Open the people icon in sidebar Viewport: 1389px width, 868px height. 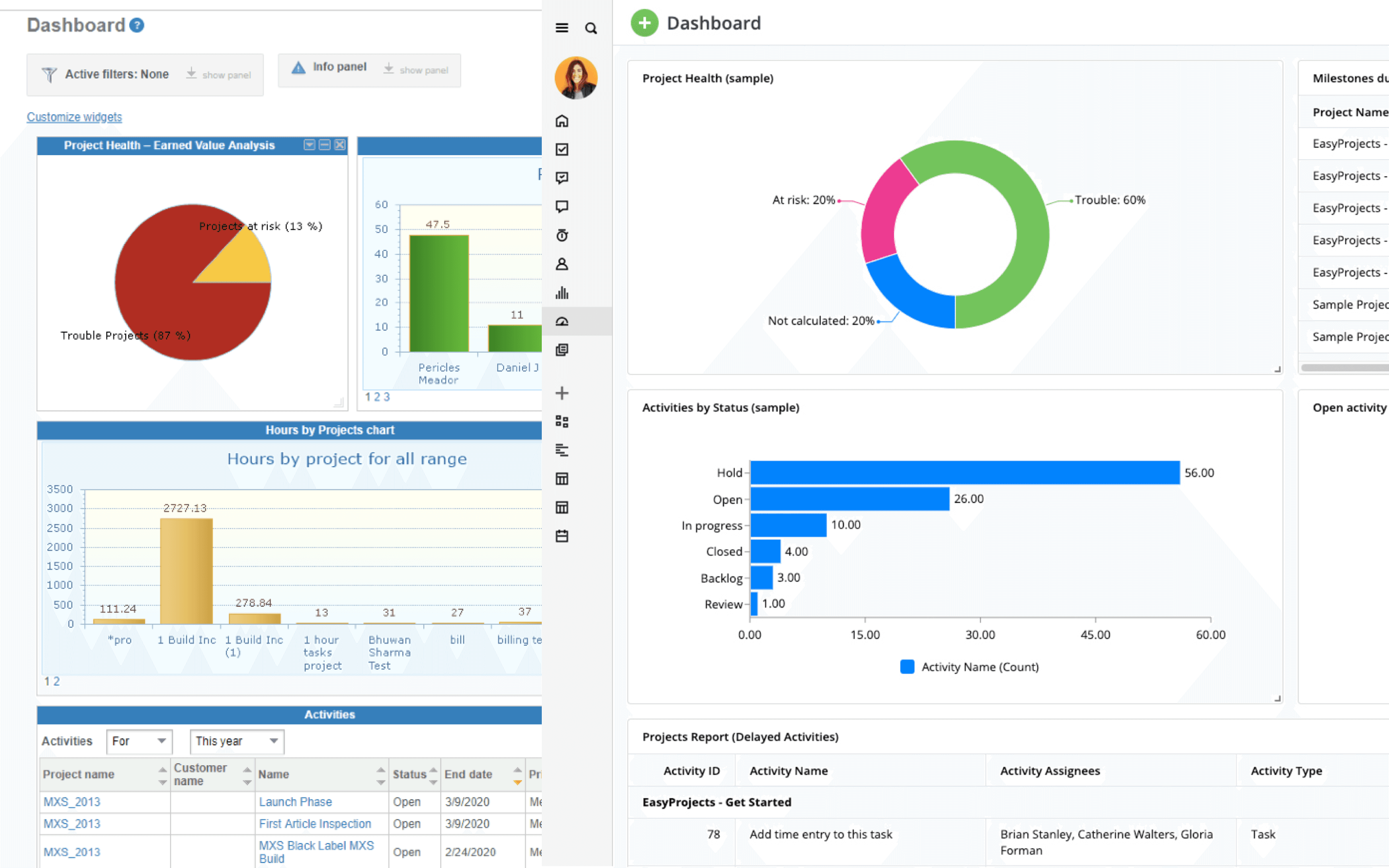click(x=562, y=264)
